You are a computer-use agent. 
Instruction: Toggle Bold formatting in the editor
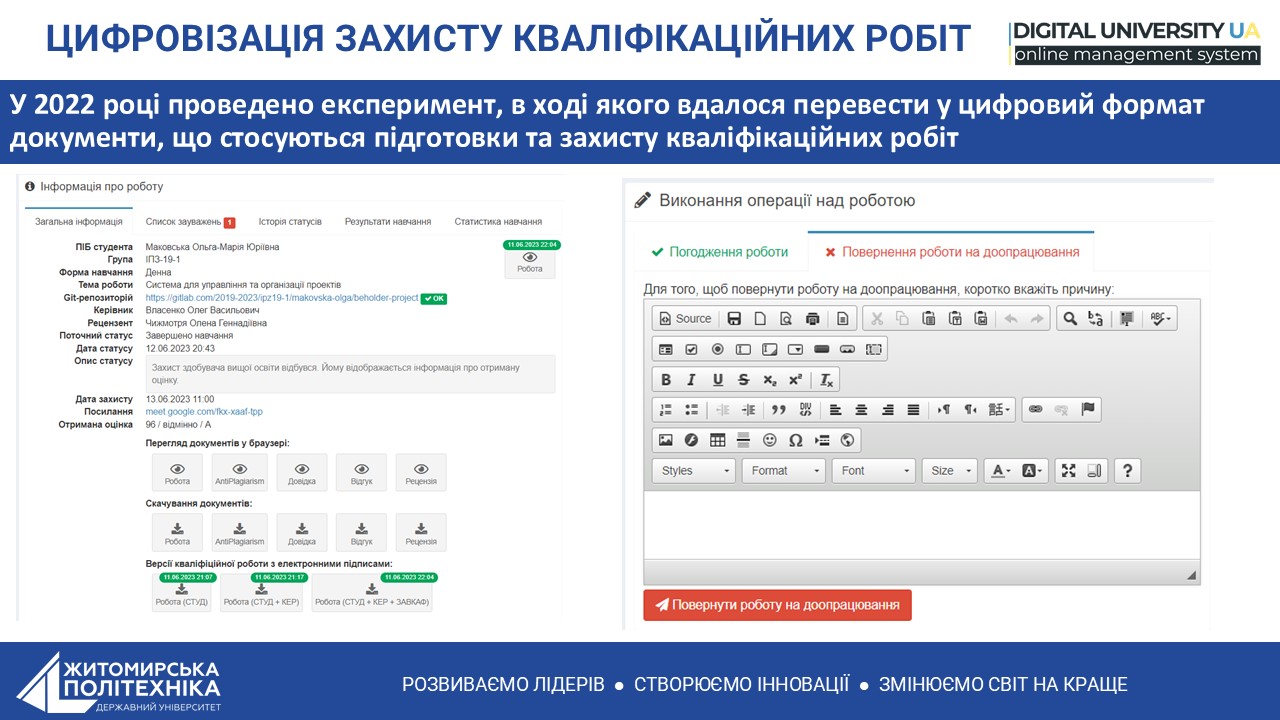[x=666, y=380]
